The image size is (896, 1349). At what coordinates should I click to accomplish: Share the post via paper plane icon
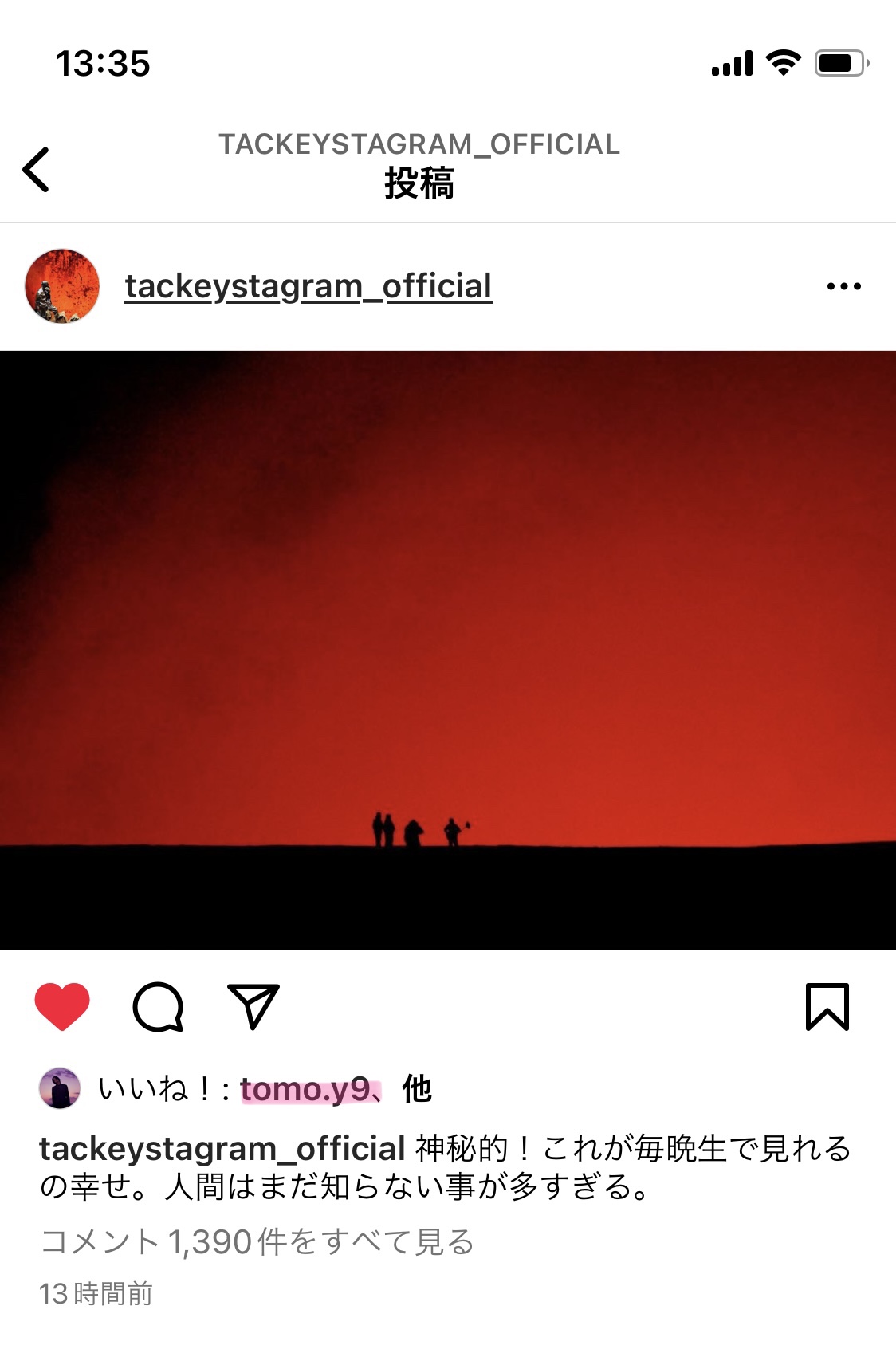tap(253, 1006)
